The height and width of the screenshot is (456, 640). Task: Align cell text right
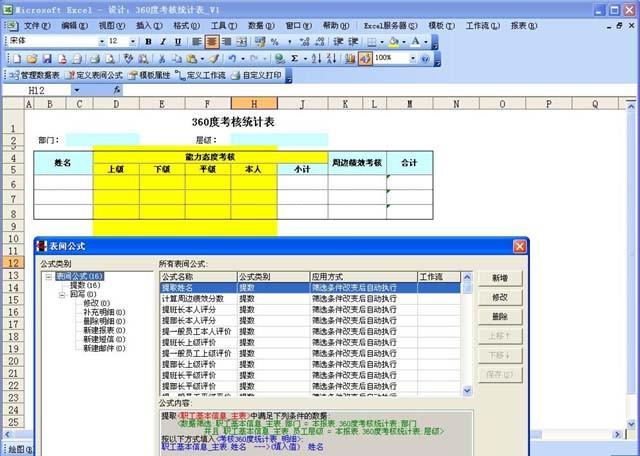point(227,42)
